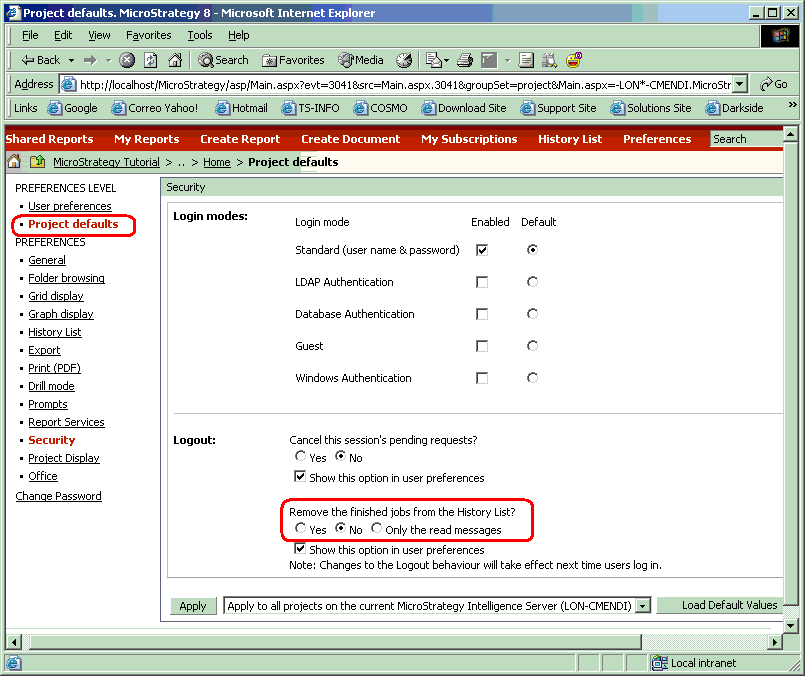Click the Print toolbar icon
The height and width of the screenshot is (676, 805).
[465, 60]
